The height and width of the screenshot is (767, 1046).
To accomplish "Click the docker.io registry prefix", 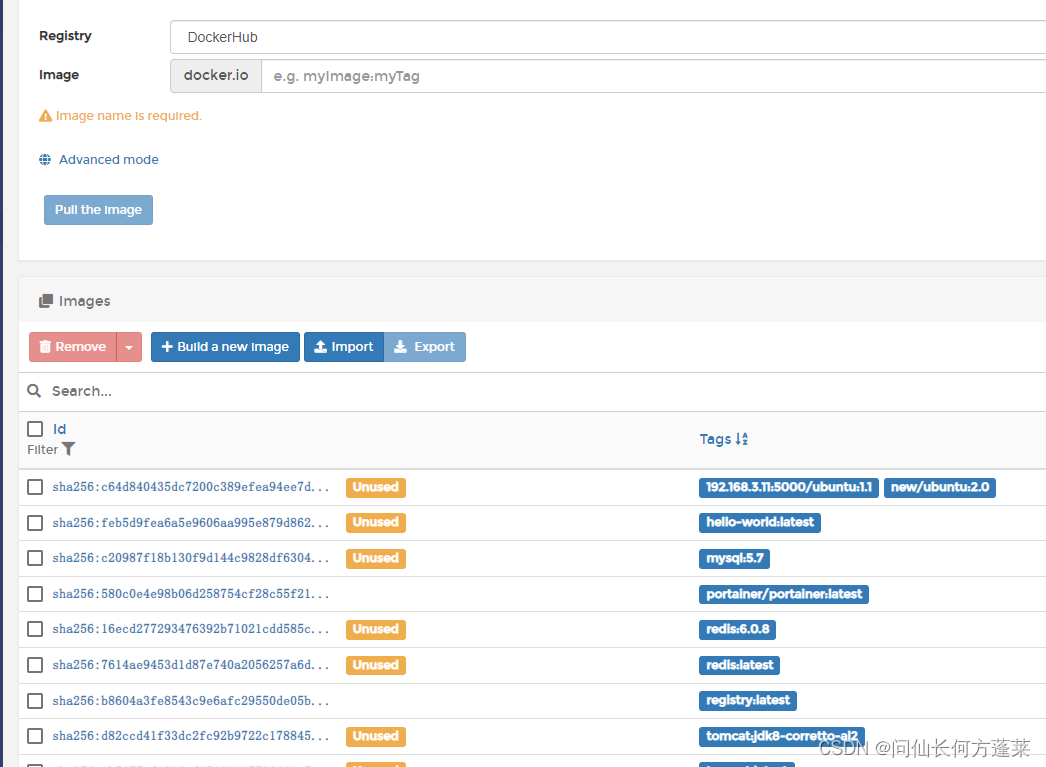I will point(216,76).
